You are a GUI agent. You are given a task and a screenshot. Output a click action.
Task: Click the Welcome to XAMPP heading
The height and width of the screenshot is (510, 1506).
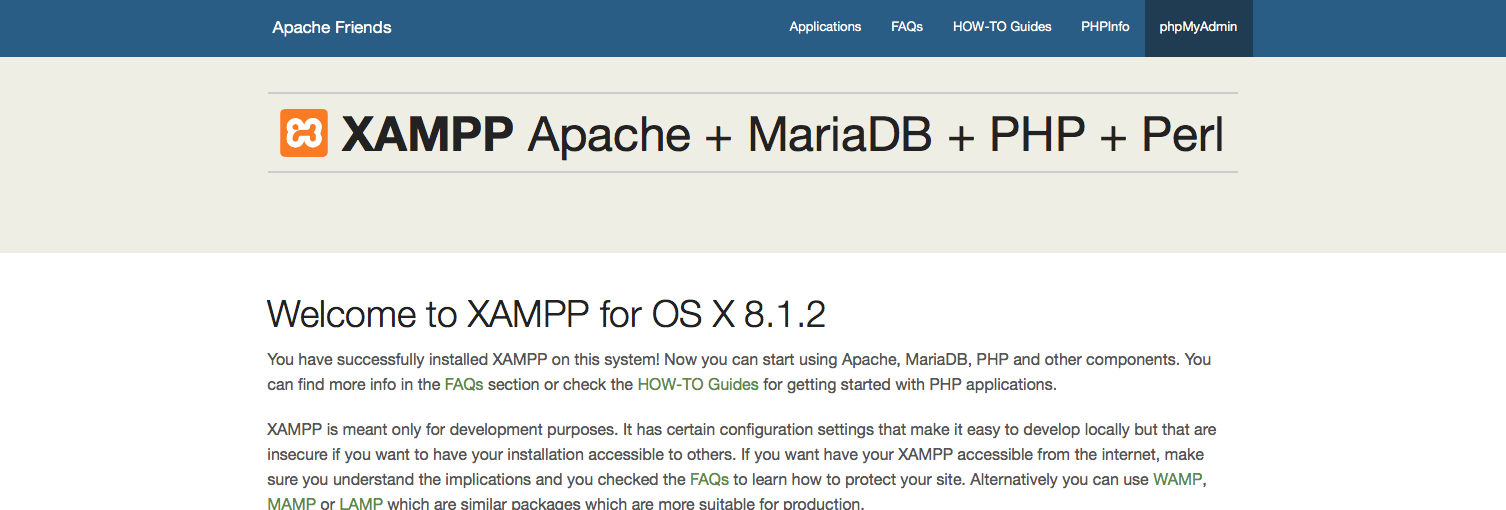[546, 315]
